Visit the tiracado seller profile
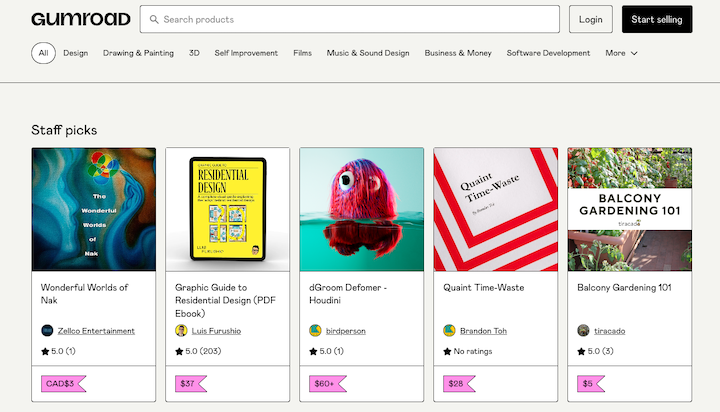The image size is (720, 412). coord(609,331)
